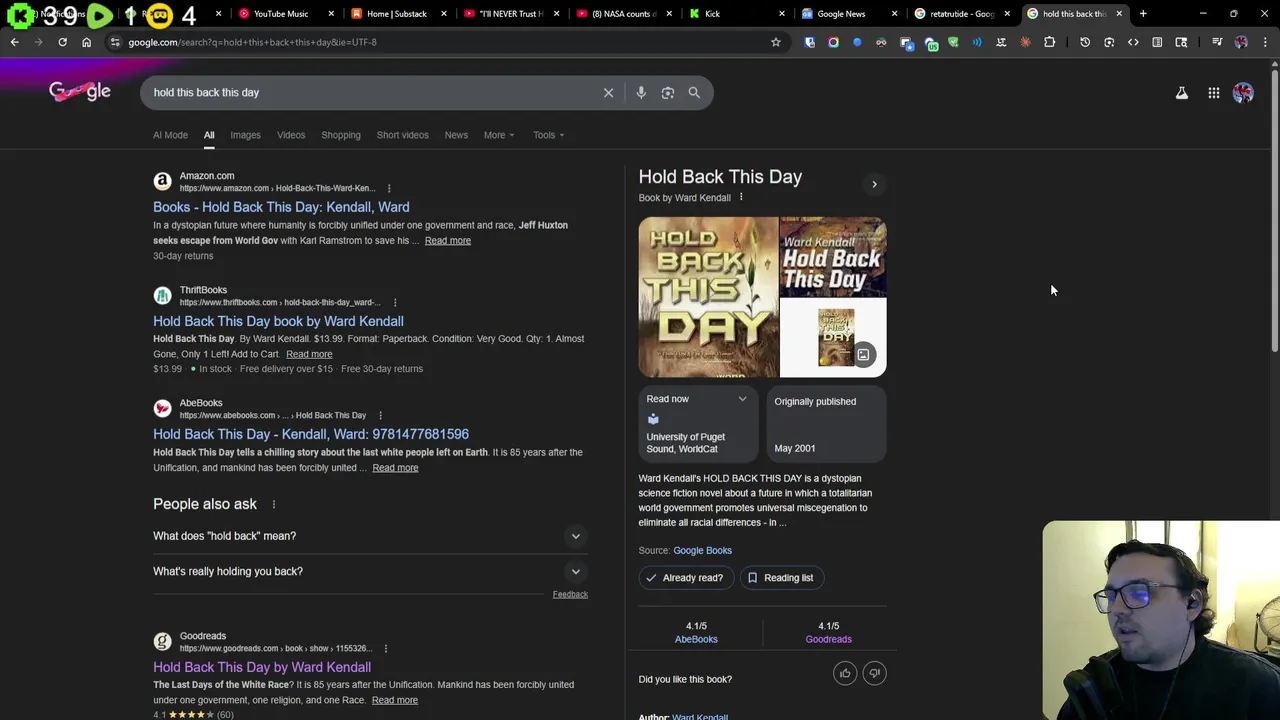Open the reading mode side panel icon
The height and width of the screenshot is (720, 1280).
[x=1157, y=42]
